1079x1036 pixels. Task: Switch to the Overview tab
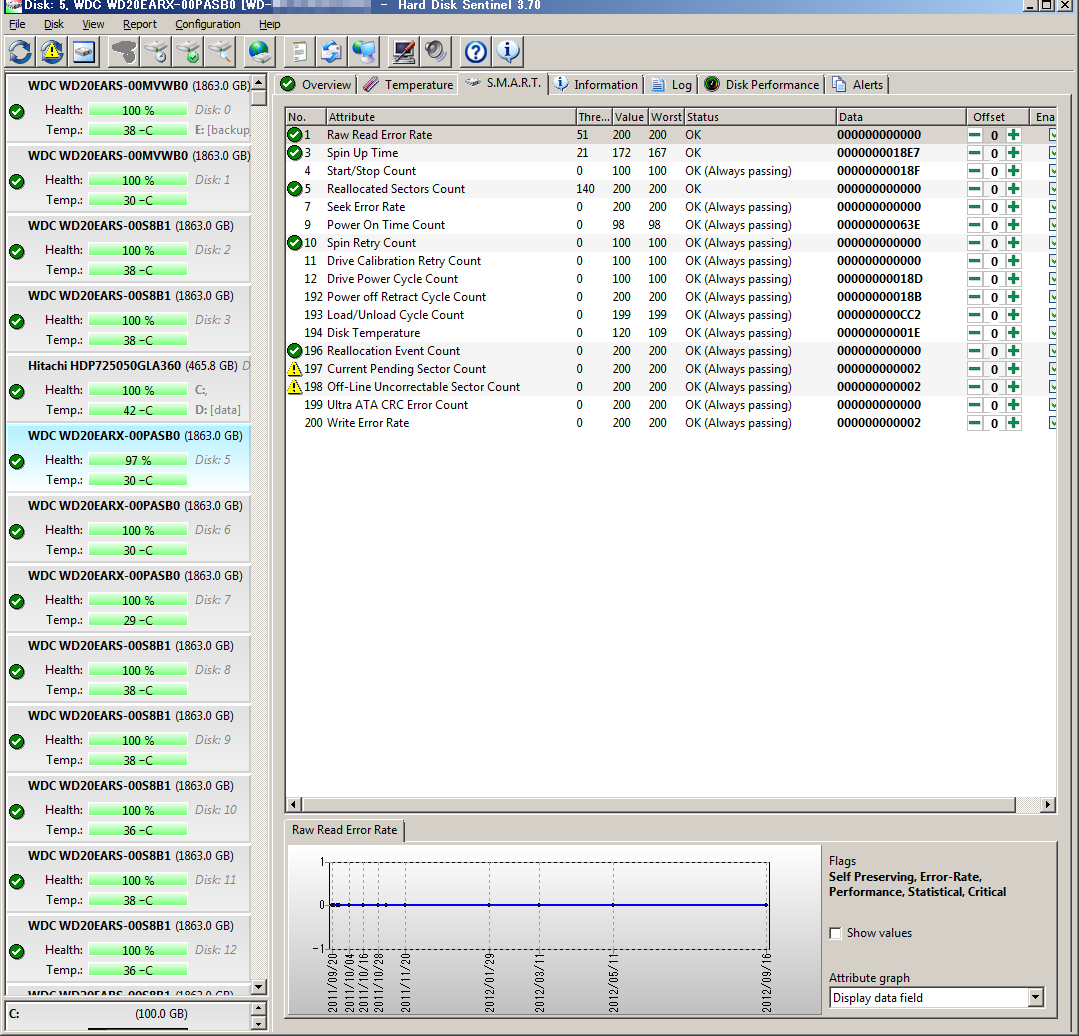pos(316,85)
